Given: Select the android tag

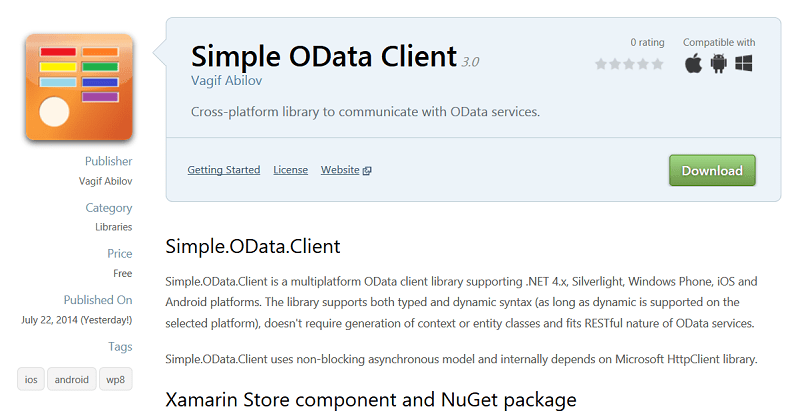Looking at the screenshot, I should coord(72,379).
